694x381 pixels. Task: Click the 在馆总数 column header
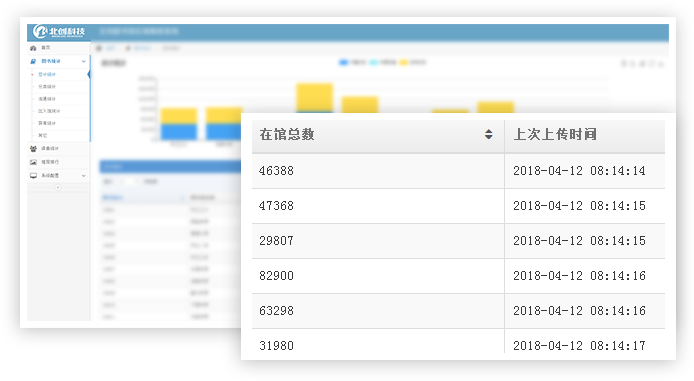click(x=378, y=135)
